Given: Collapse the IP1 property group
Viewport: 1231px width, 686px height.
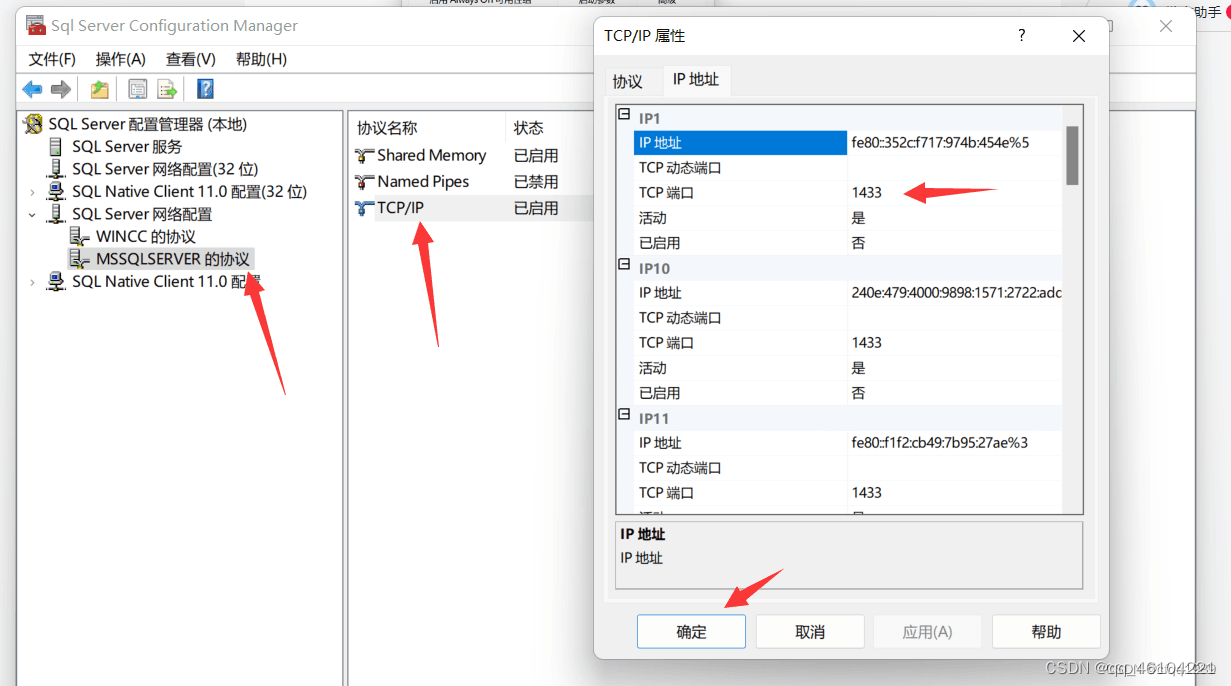Looking at the screenshot, I should 625,115.
